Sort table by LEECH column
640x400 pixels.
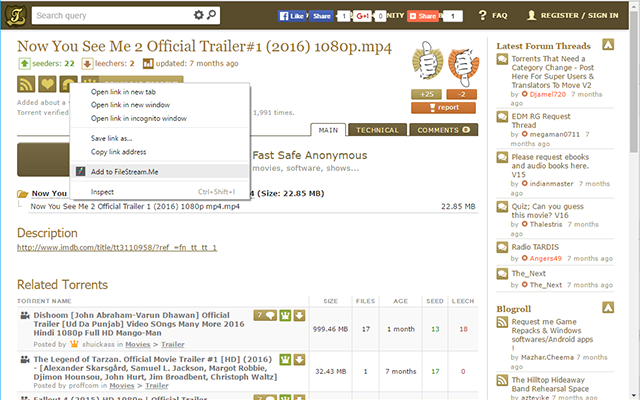[x=463, y=301]
